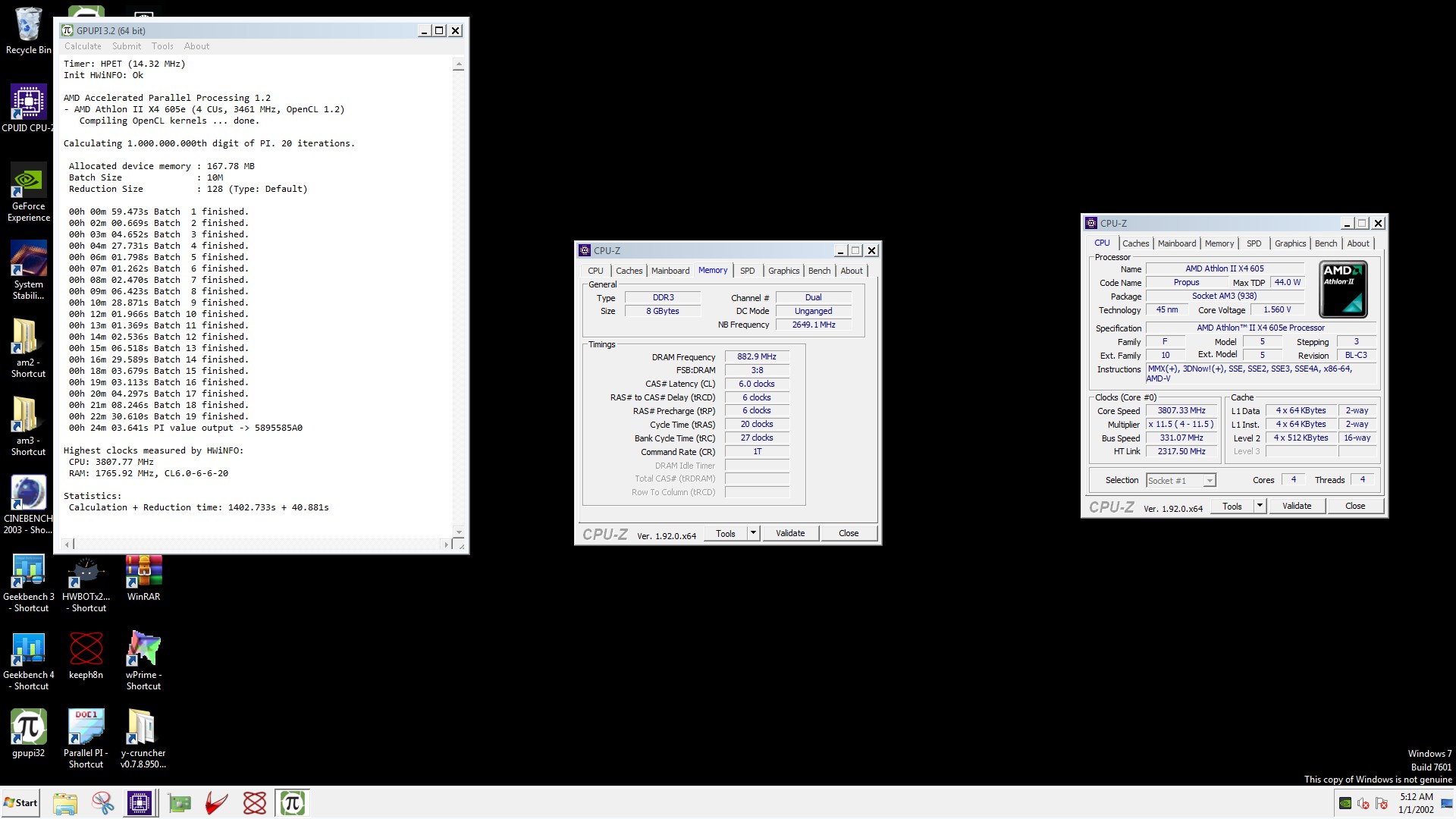
Task: Open the keeph8n desktop icon
Action: pos(86,656)
